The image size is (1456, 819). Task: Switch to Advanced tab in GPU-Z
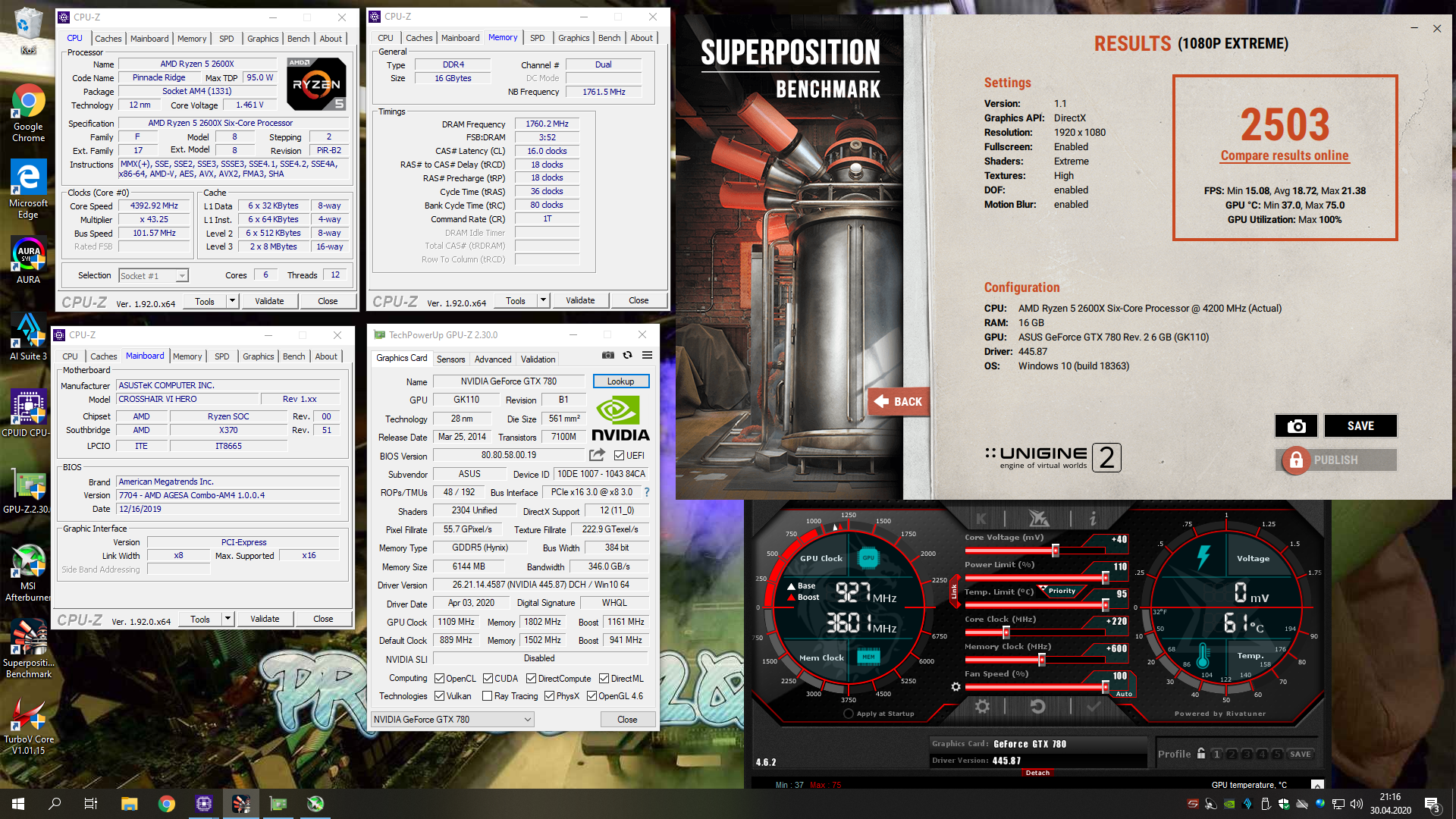[493, 359]
